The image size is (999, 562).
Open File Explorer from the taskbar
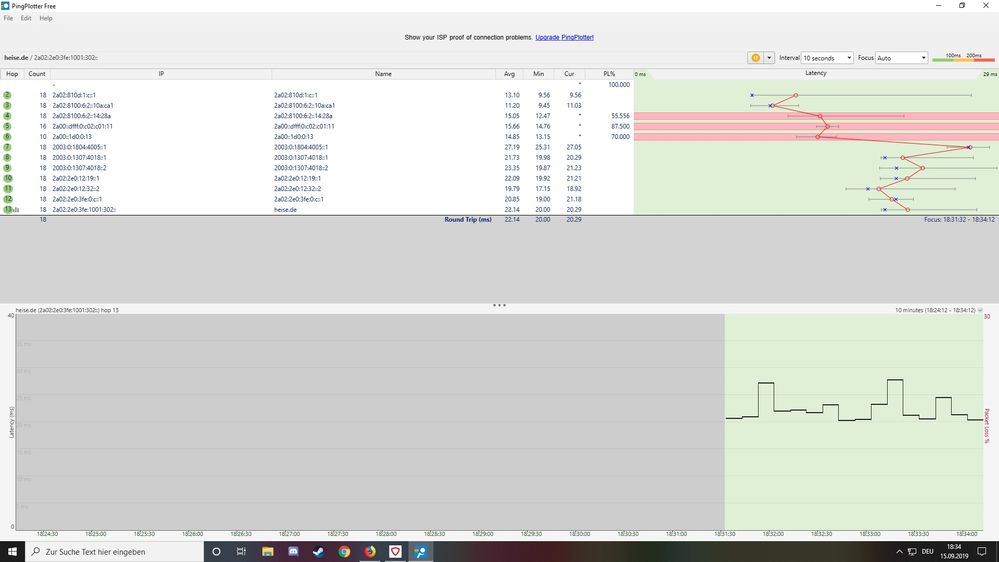click(x=268, y=552)
